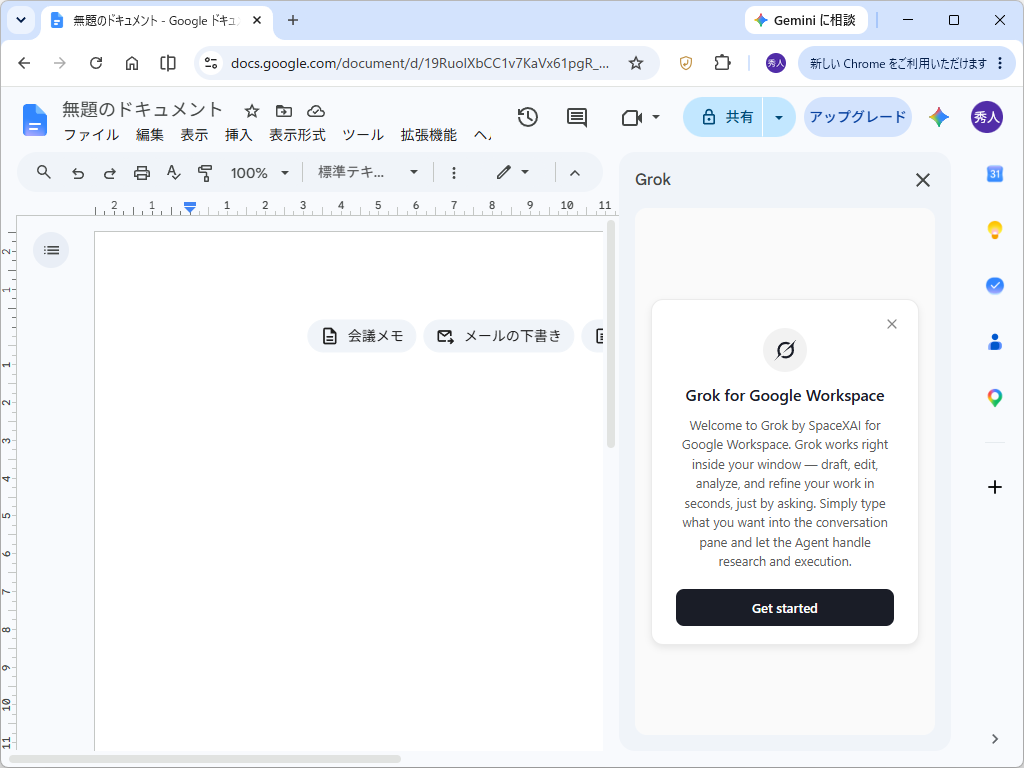The image size is (1024, 768).
Task: Open the 編集 menu
Action: [x=150, y=135]
